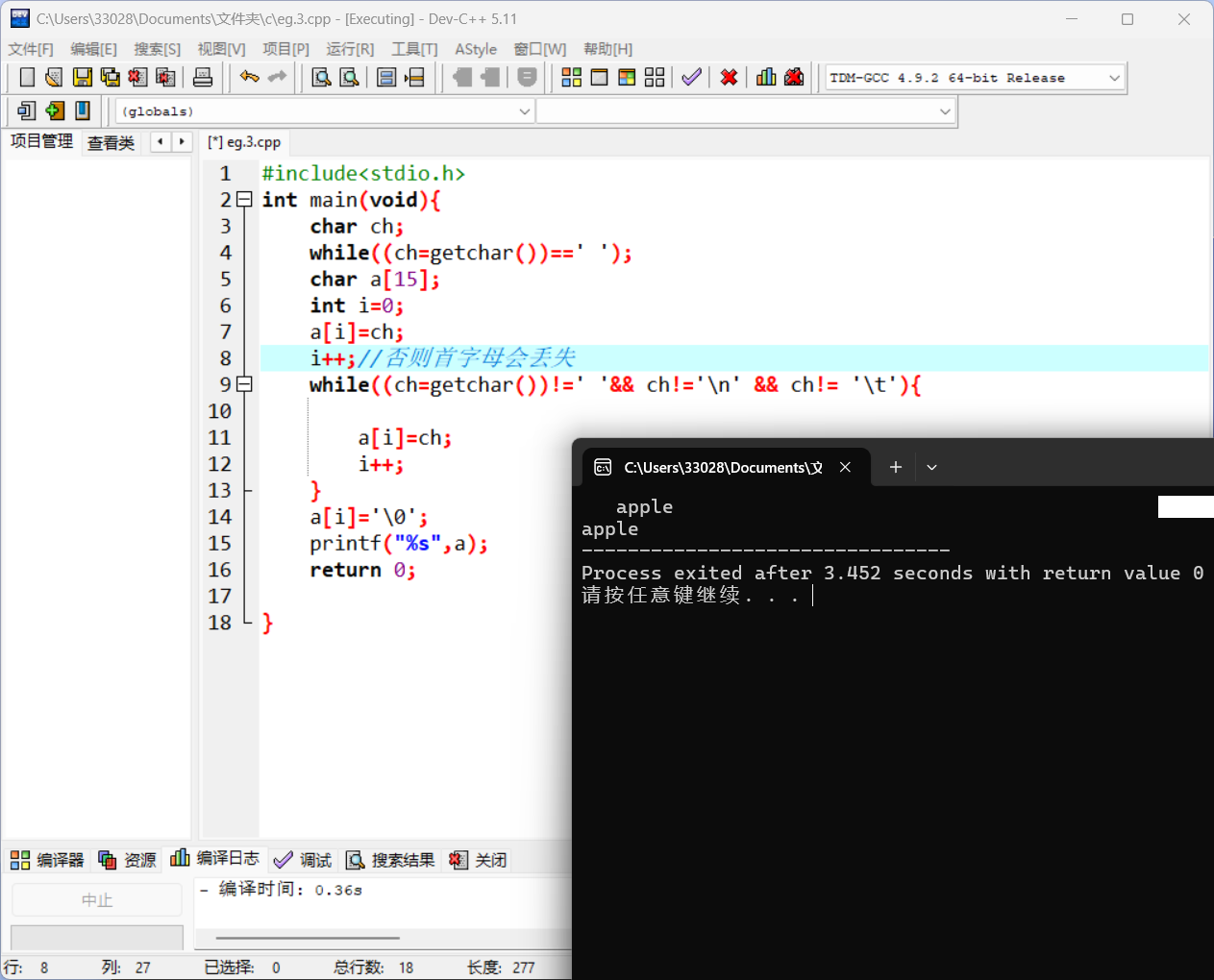Open the Find magnifier icon
Viewport: 1214px width, 980px height.
pyautogui.click(x=322, y=78)
